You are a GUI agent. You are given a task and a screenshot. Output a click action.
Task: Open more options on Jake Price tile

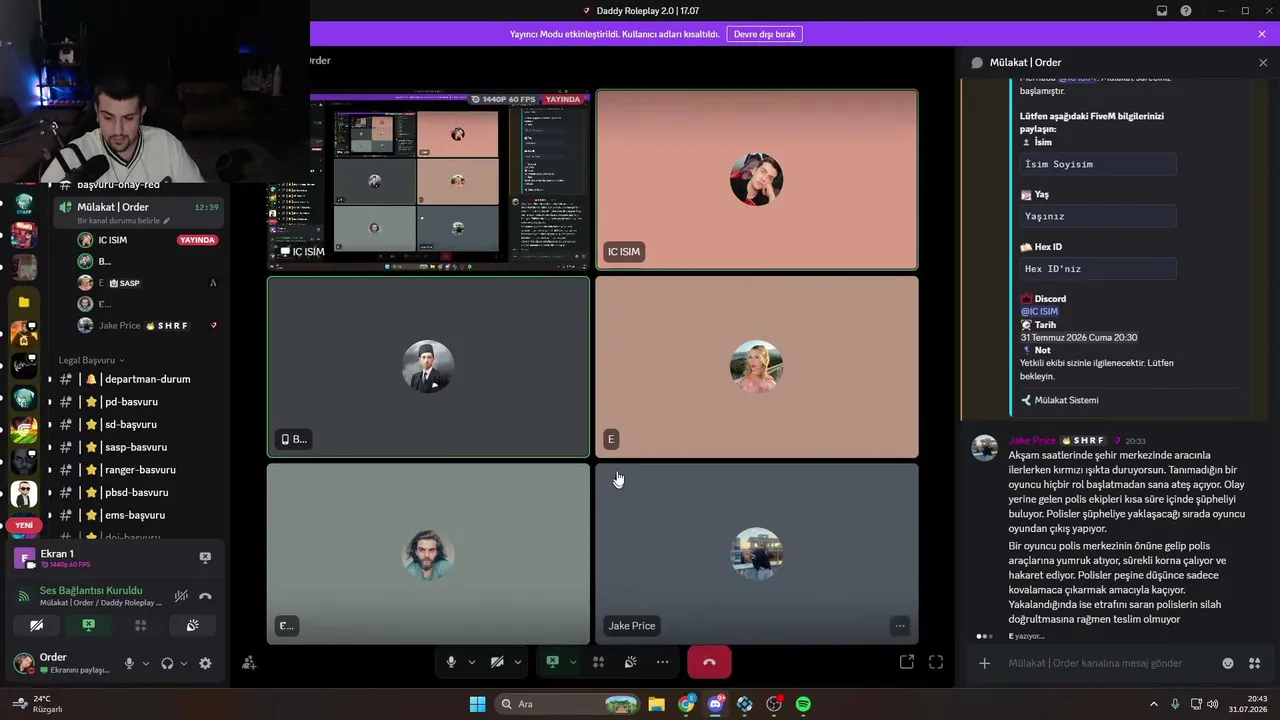point(900,626)
